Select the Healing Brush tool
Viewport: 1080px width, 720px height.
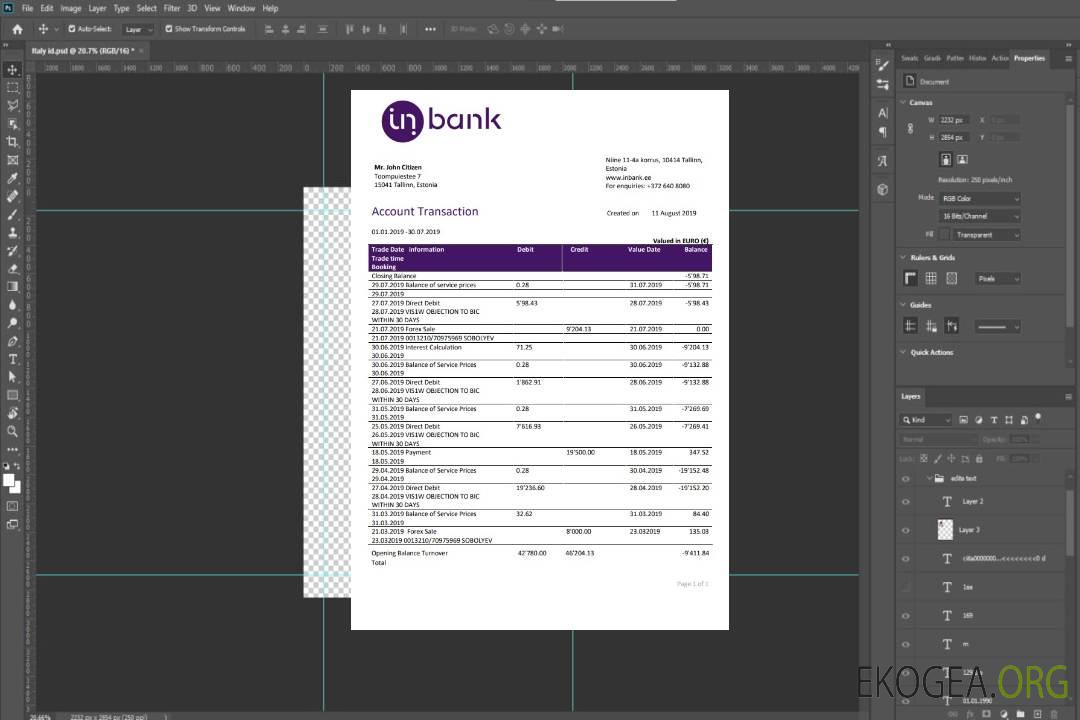point(12,196)
